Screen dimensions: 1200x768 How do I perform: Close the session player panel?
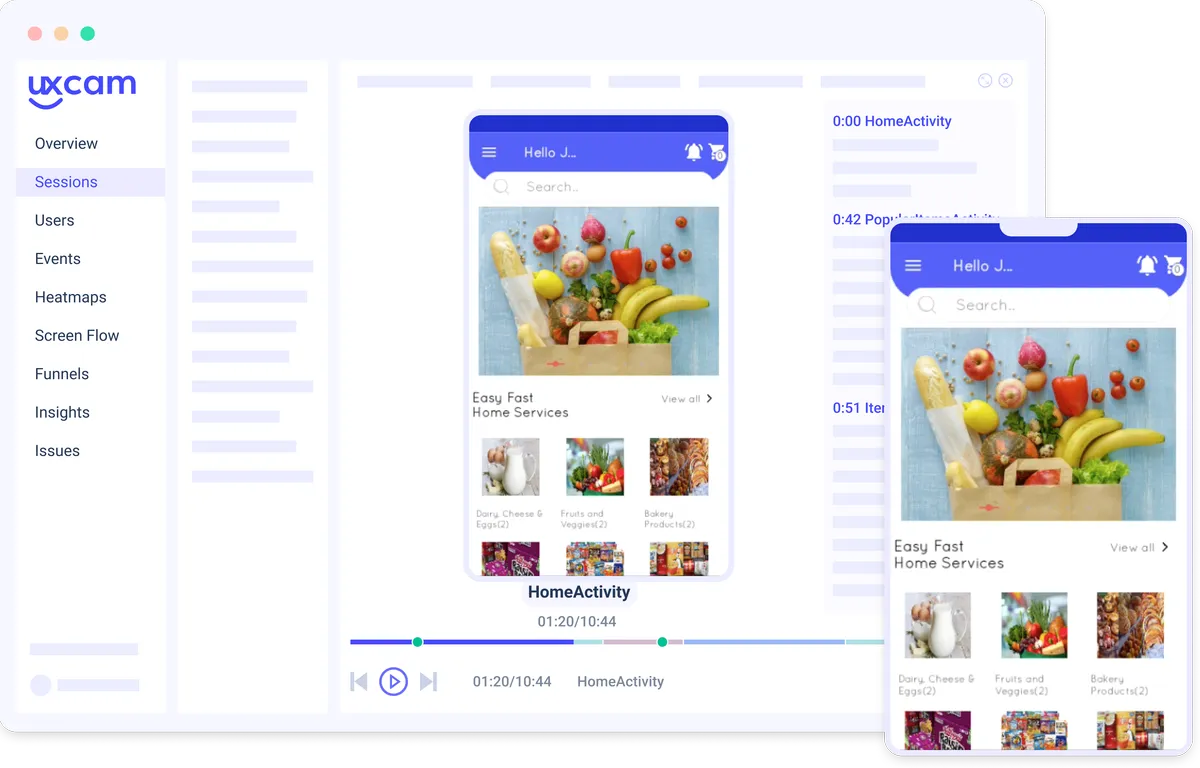pyautogui.click(x=1006, y=81)
